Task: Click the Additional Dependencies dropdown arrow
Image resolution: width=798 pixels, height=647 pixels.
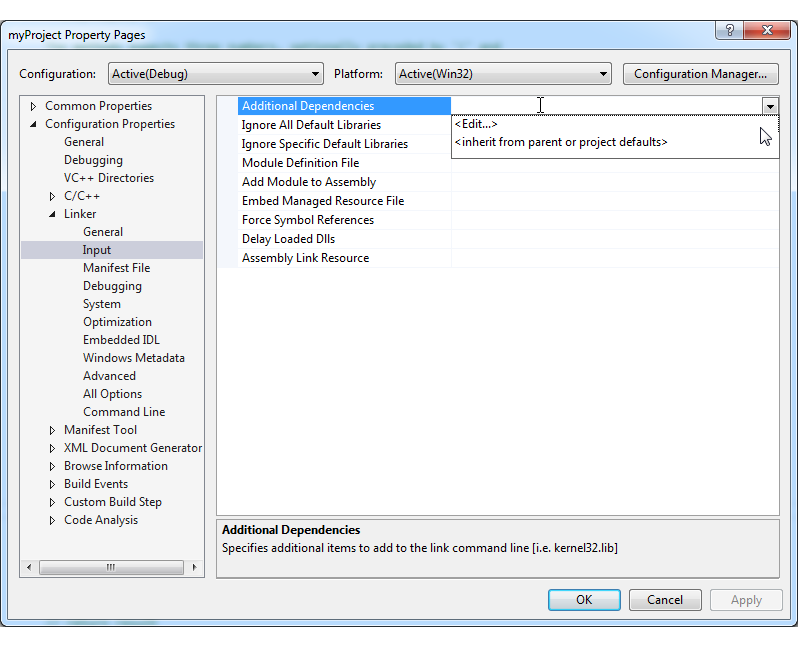Action: 770,106
